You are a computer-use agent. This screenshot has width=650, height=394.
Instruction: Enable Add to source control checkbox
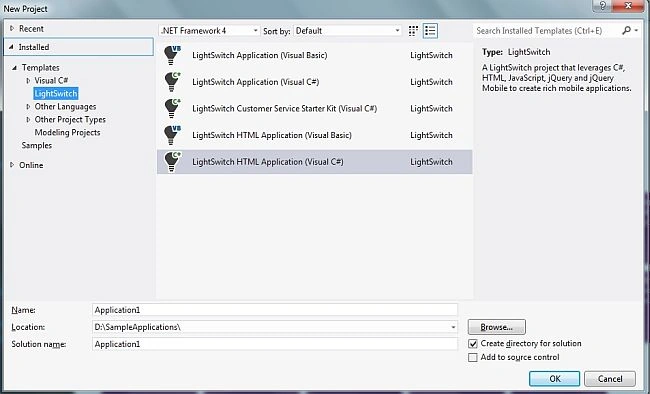[x=473, y=358]
